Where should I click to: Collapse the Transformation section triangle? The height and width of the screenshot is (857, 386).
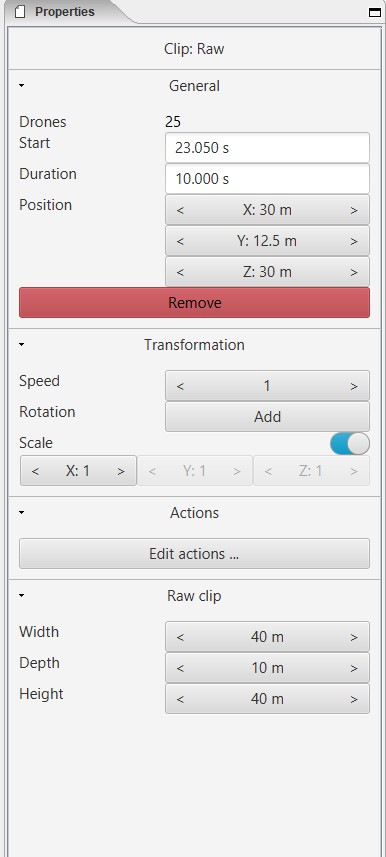[21, 344]
